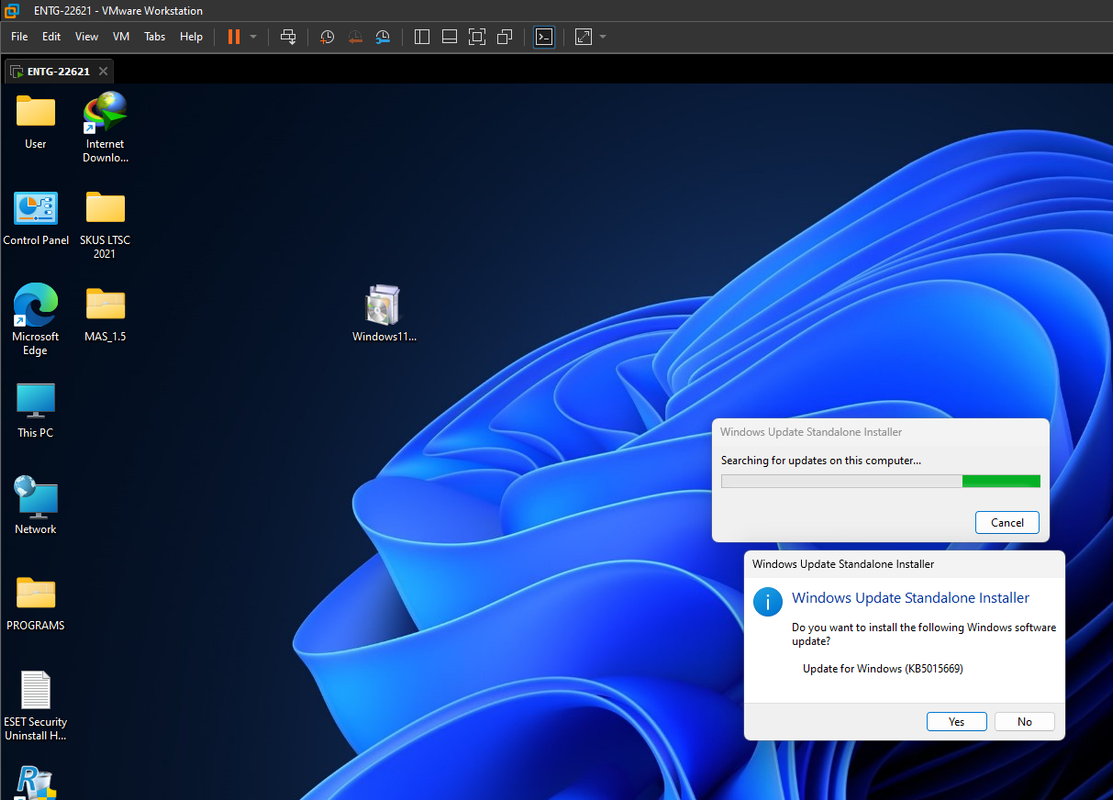This screenshot has height=800, width=1113.
Task: Click the VMware Workstation logo in the title bar
Action: [x=11, y=11]
